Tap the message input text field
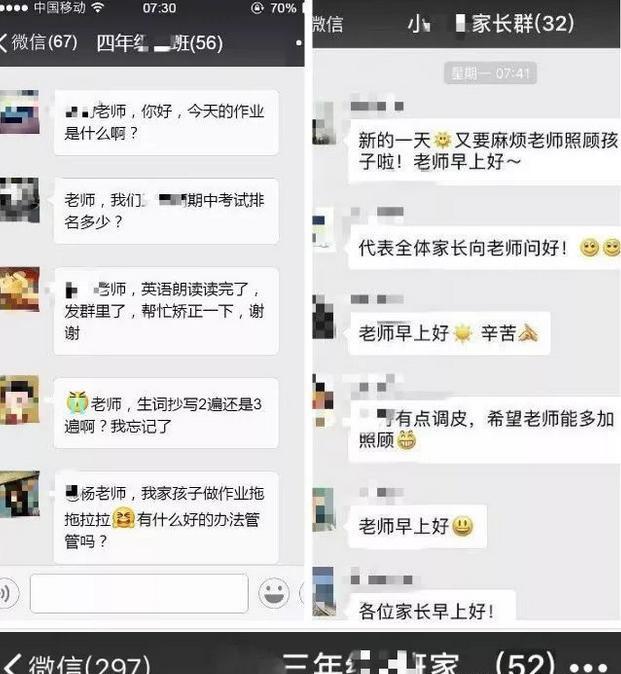The width and height of the screenshot is (621, 674). tap(139, 593)
